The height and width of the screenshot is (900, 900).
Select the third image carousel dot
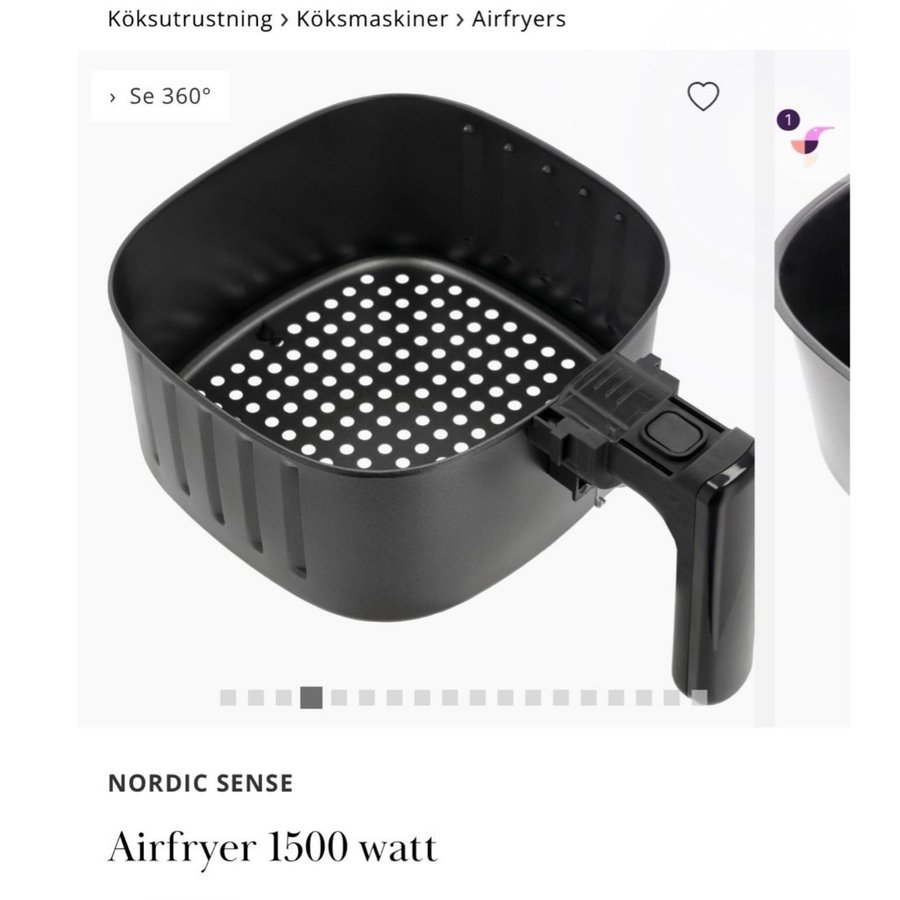pyautogui.click(x=284, y=698)
